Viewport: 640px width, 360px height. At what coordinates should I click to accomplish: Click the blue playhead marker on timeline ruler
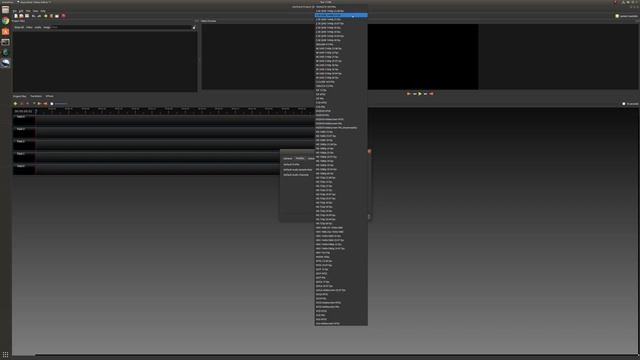click(x=36, y=111)
